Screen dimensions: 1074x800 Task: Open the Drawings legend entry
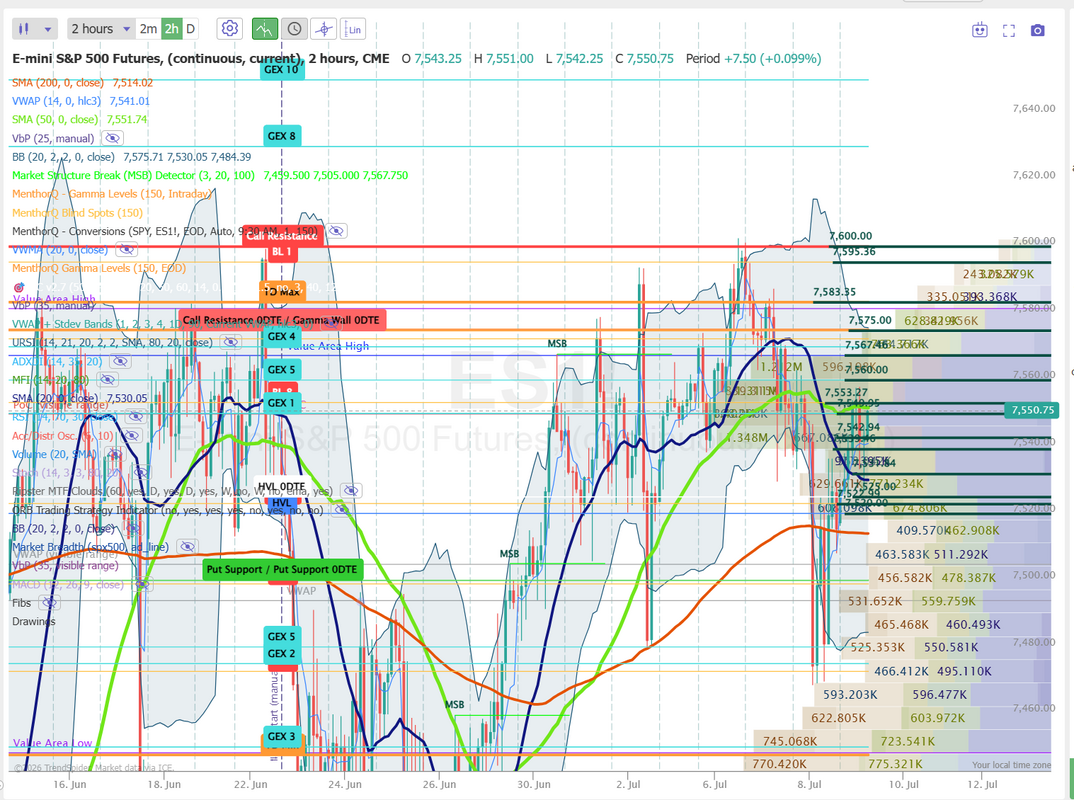coord(34,621)
